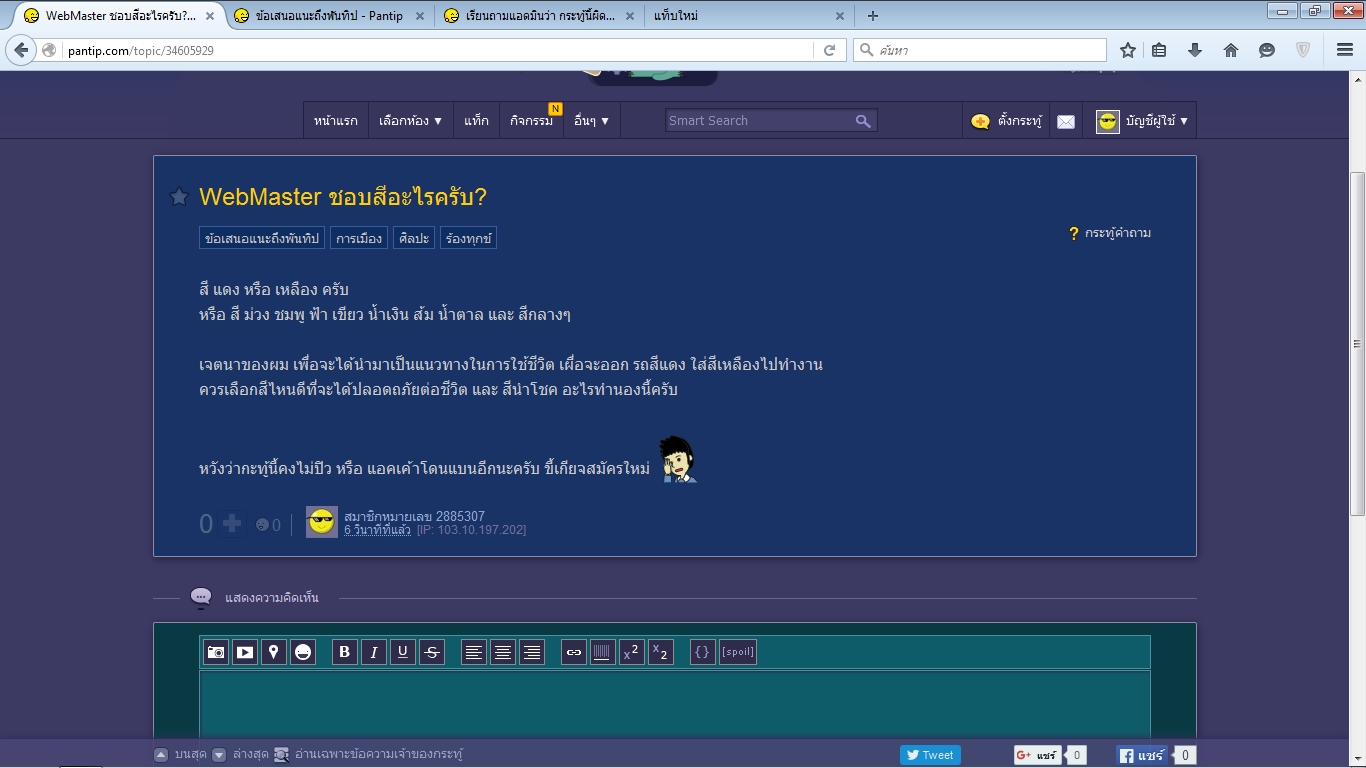
Task: Open the ร้องทุกข์ tag
Action: (x=468, y=238)
